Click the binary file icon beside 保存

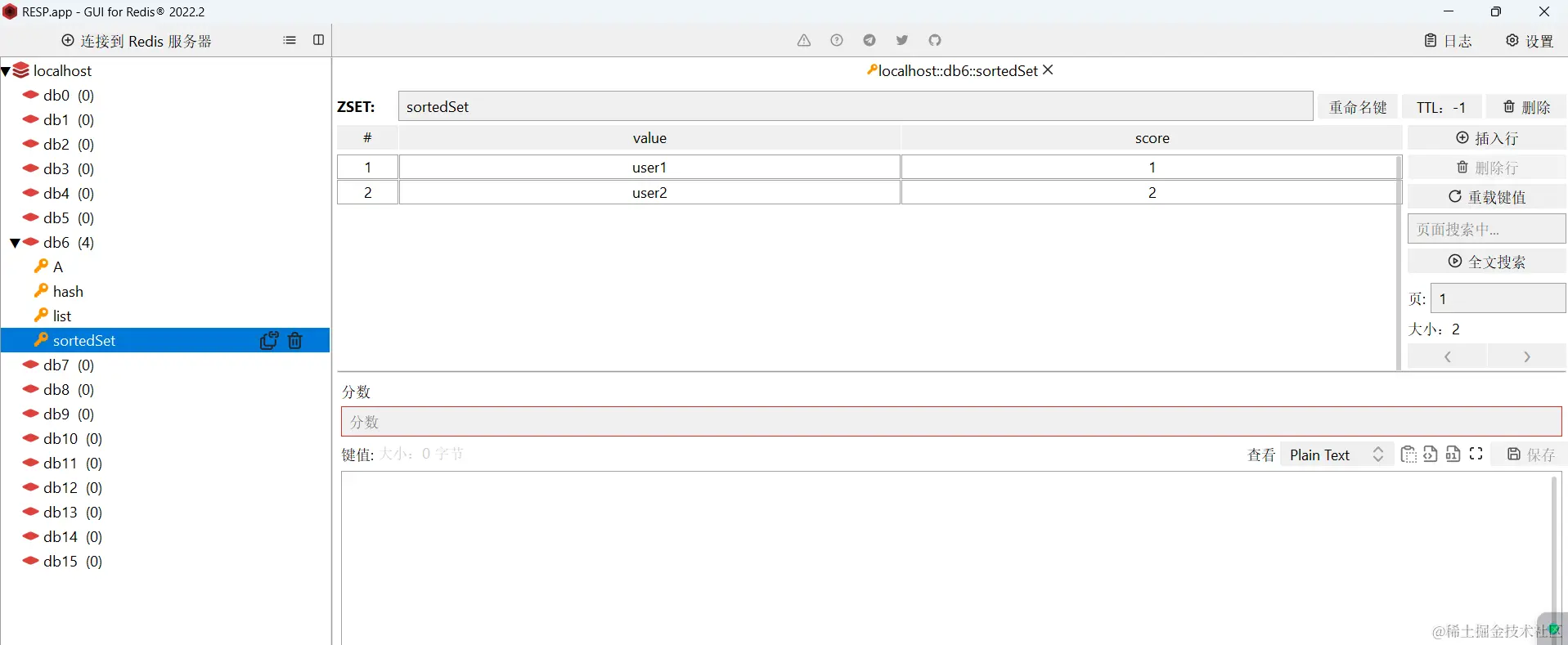pyautogui.click(x=1453, y=455)
